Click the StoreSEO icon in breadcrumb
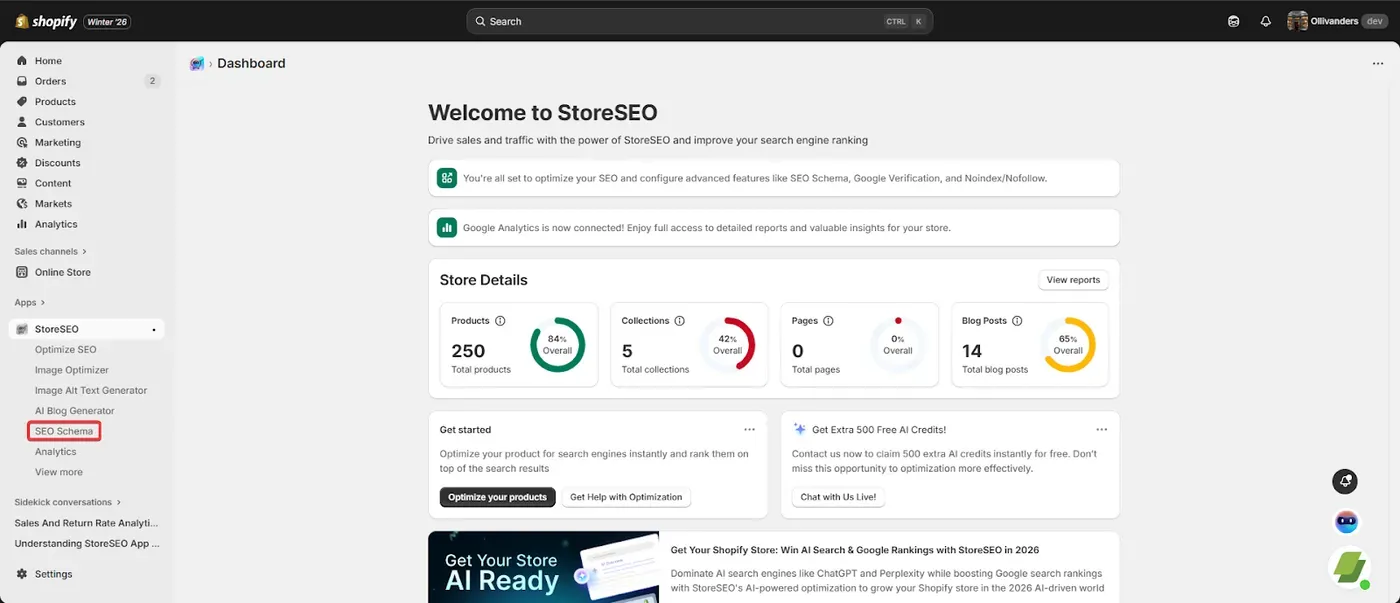 pos(197,63)
